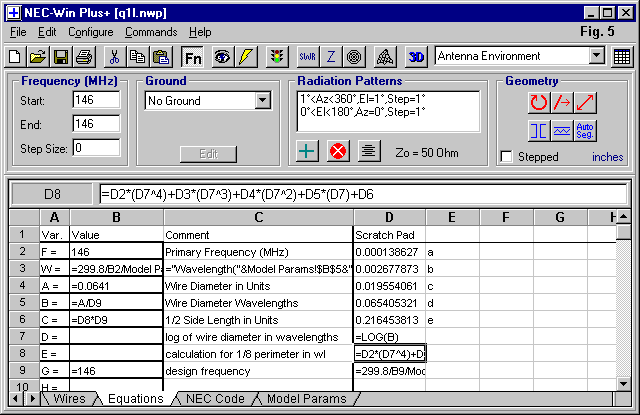Click the inches units label
640x415 pixels.
(607, 157)
